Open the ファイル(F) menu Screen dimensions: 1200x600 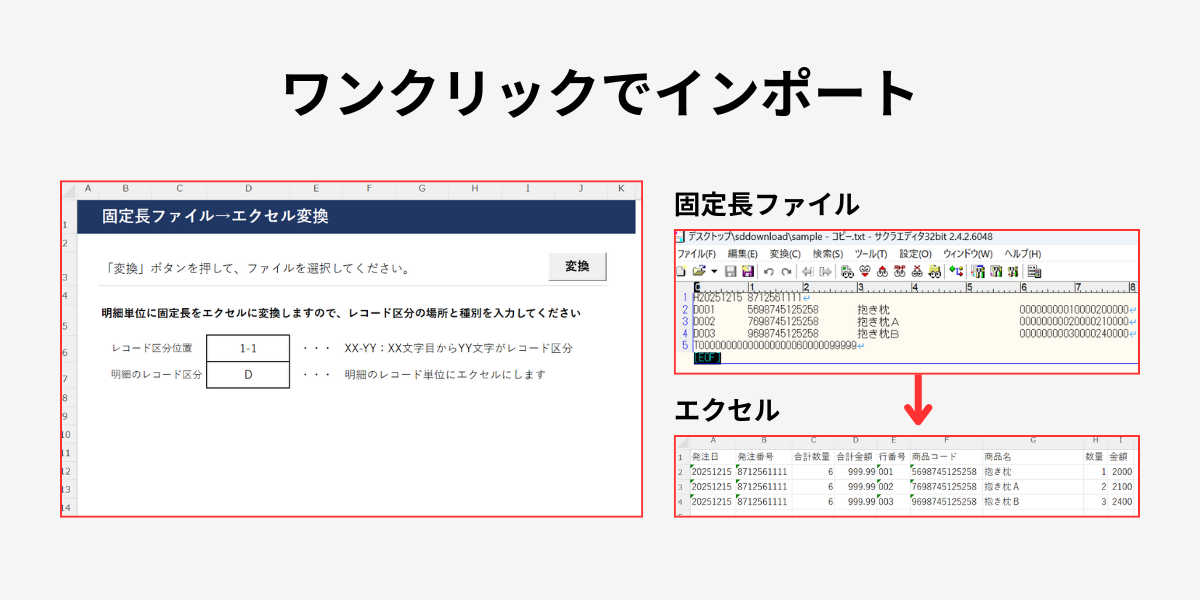click(697, 254)
